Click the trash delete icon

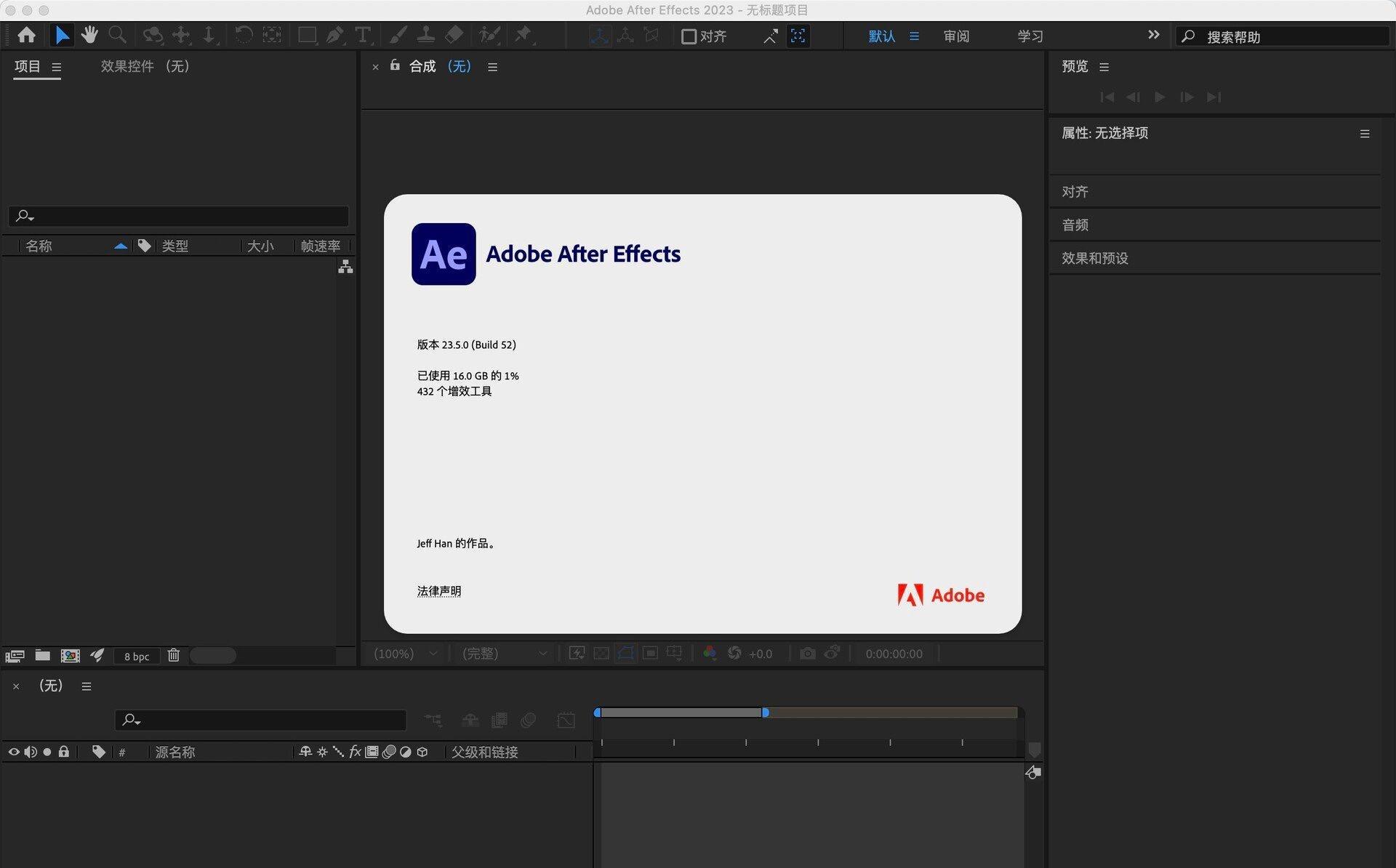(x=173, y=656)
